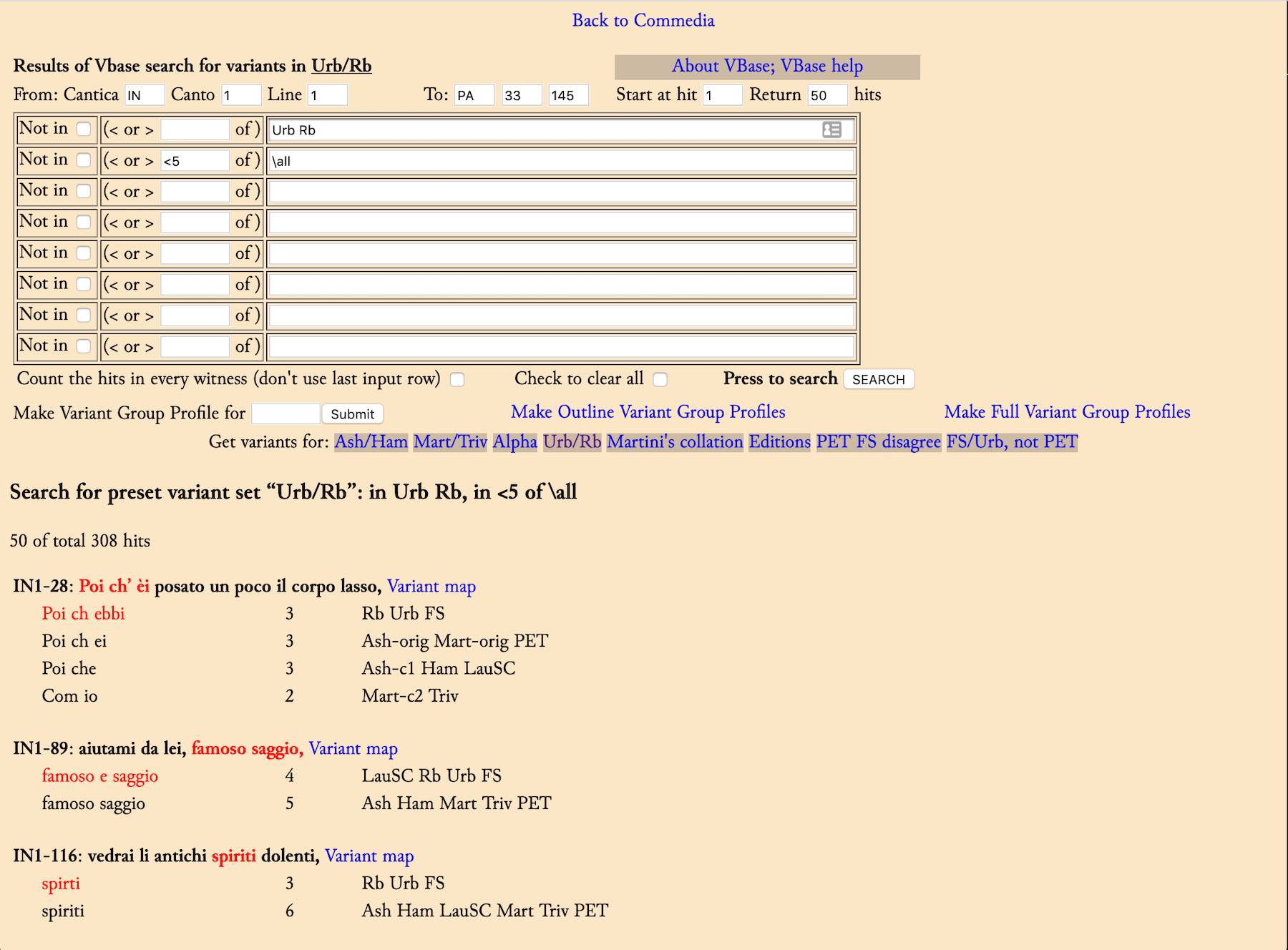Click witnesses 'LauSC Rb Urb FS'
This screenshot has width=1288, height=950.
[x=431, y=776]
